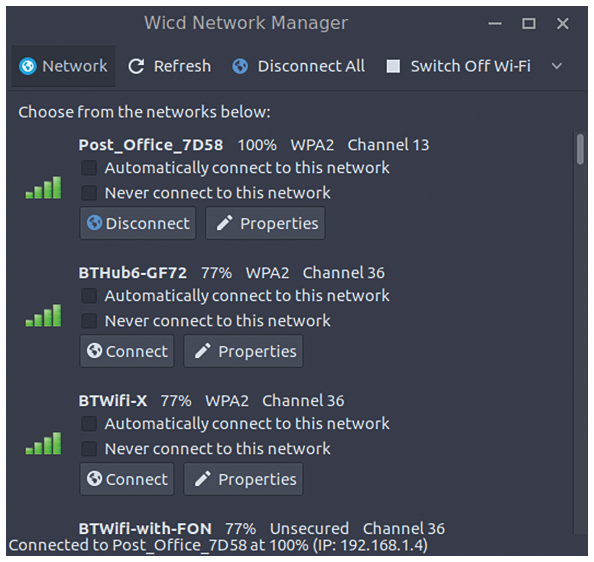Image resolution: width=594 pixels, height=562 pixels.
Task: Click BTHub6-GF72 signal strength bars icon
Action: click(x=43, y=315)
